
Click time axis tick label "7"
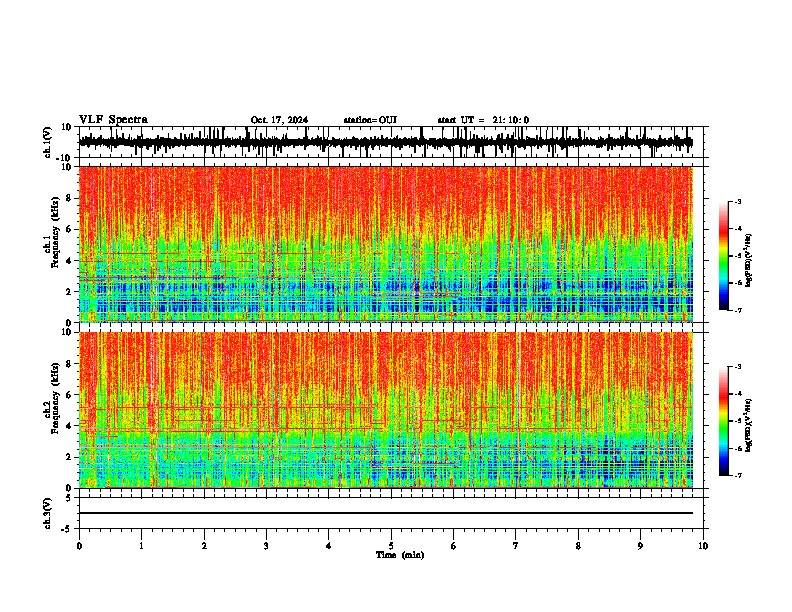tap(516, 546)
